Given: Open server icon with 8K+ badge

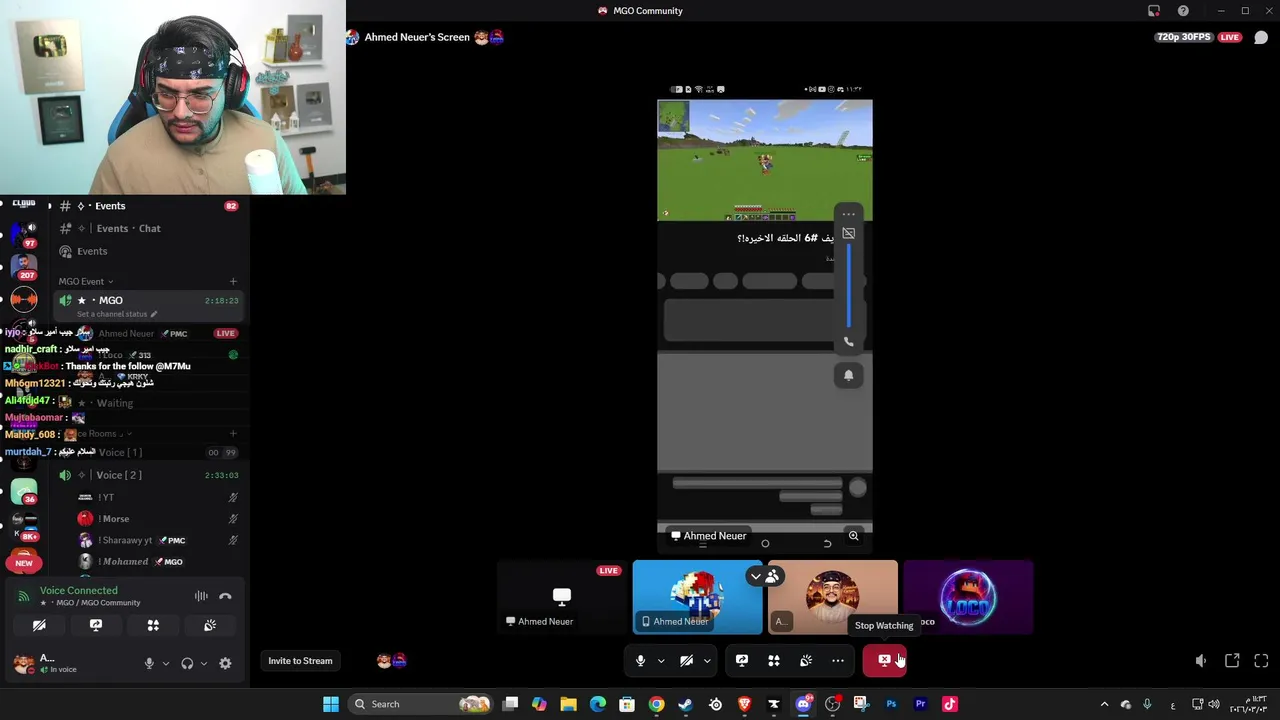Looking at the screenshot, I should 24,525.
